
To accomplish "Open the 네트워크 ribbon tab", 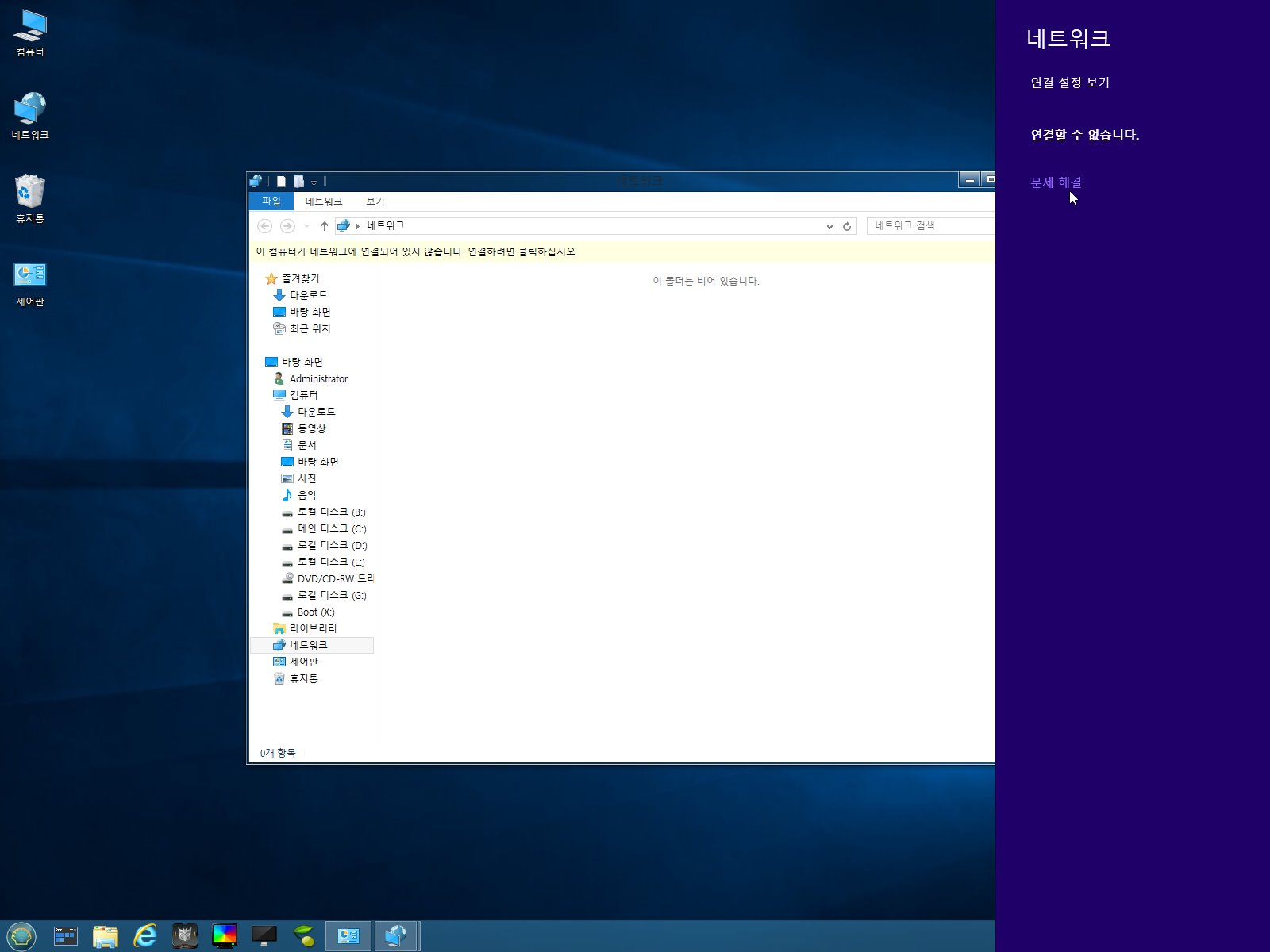I will tap(324, 202).
